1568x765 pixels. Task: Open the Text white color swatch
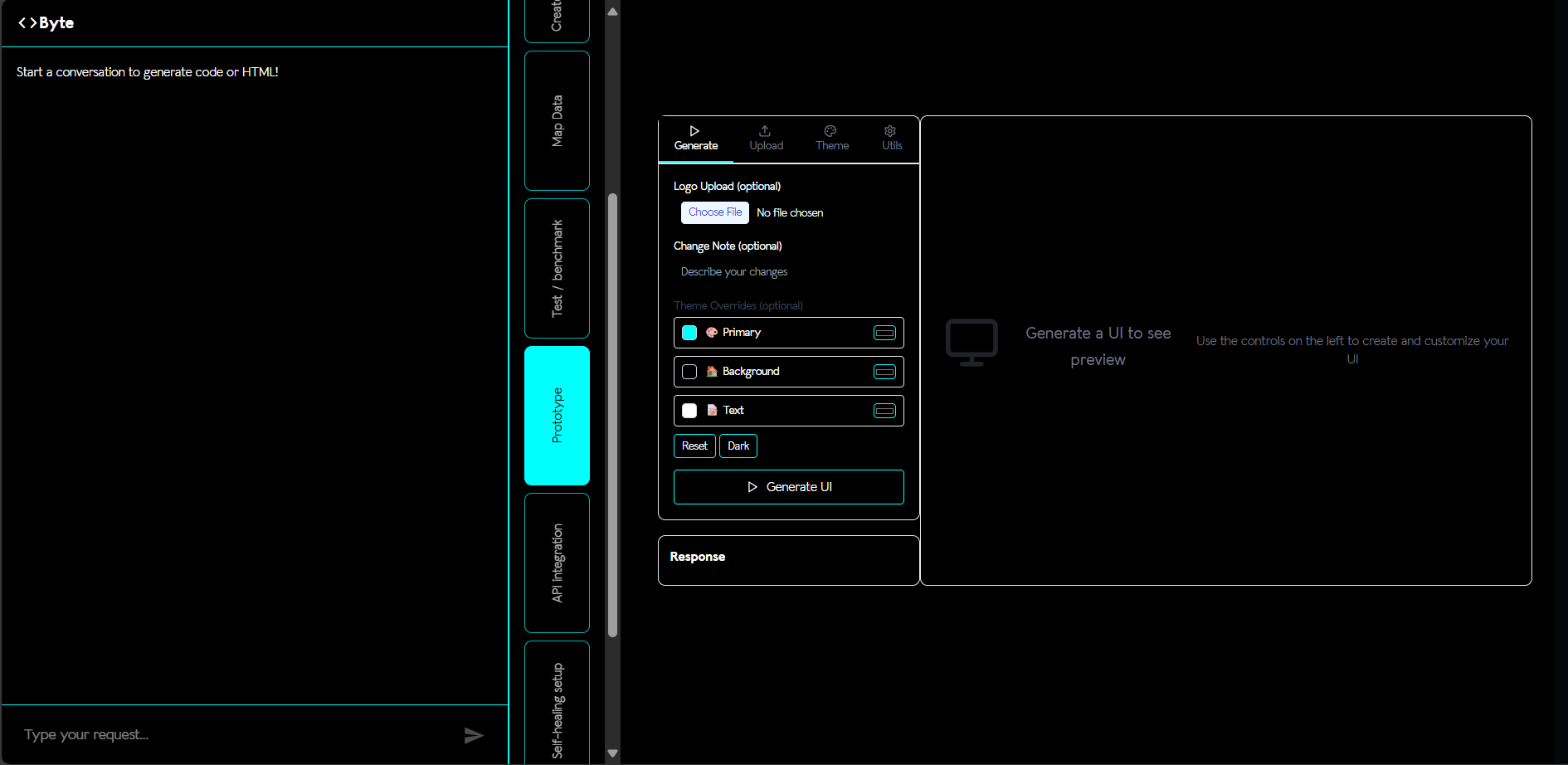689,411
